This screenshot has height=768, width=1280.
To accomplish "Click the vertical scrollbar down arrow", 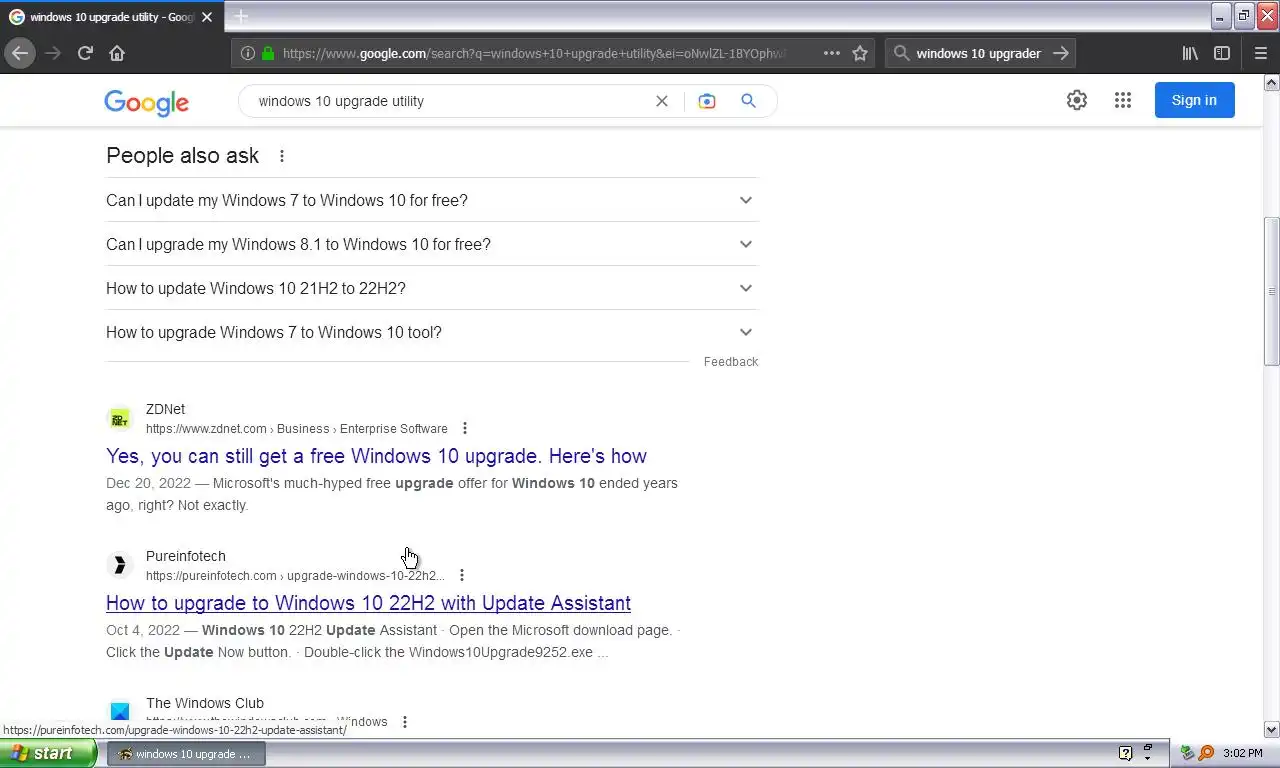I will [1272, 730].
